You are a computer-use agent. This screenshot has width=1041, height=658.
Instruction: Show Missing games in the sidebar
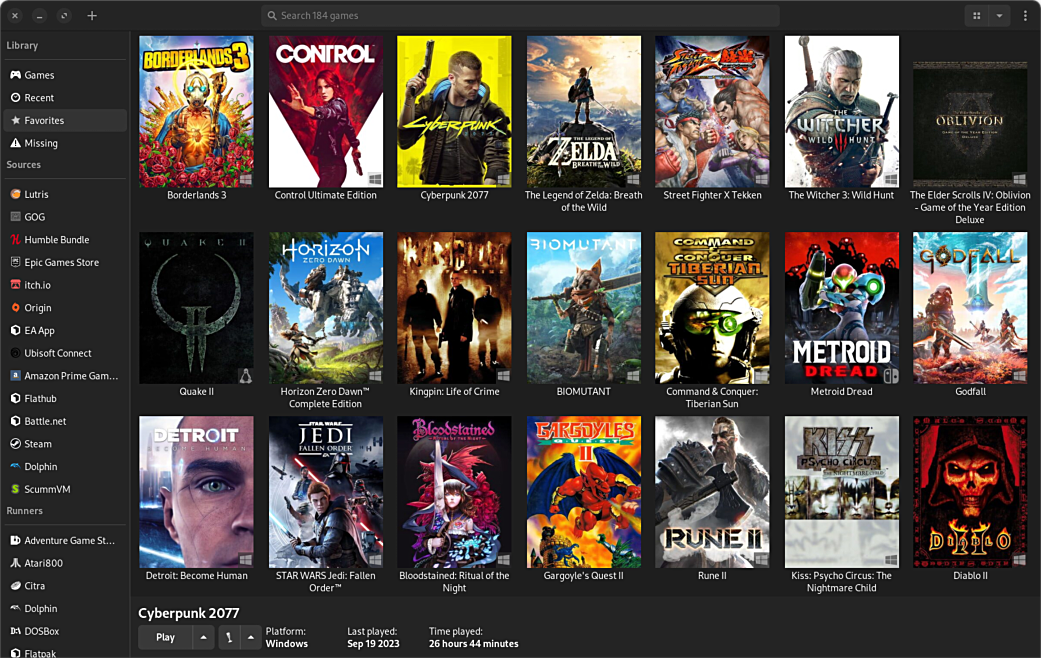pyautogui.click(x=41, y=143)
